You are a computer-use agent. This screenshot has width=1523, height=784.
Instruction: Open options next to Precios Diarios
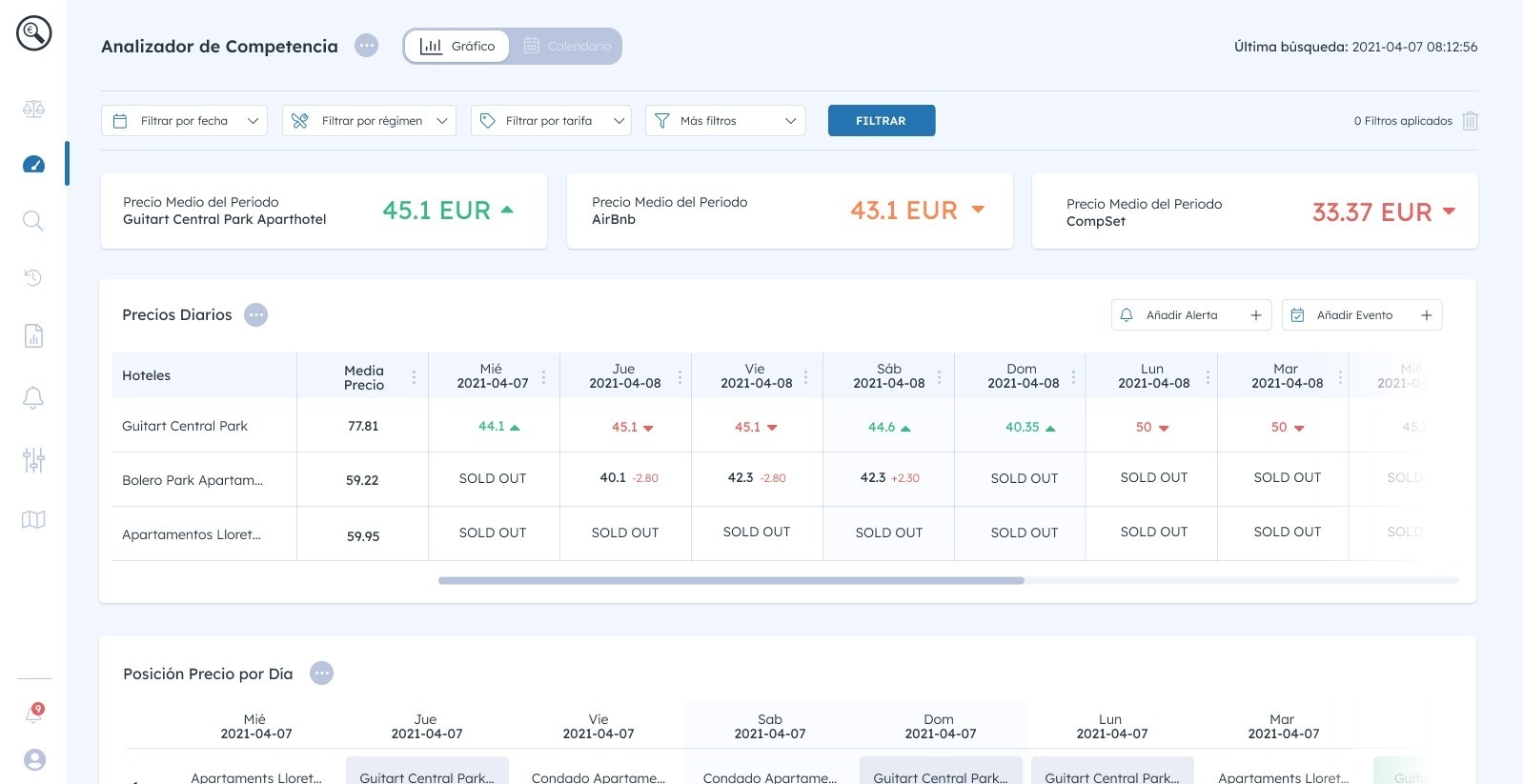[x=255, y=314]
